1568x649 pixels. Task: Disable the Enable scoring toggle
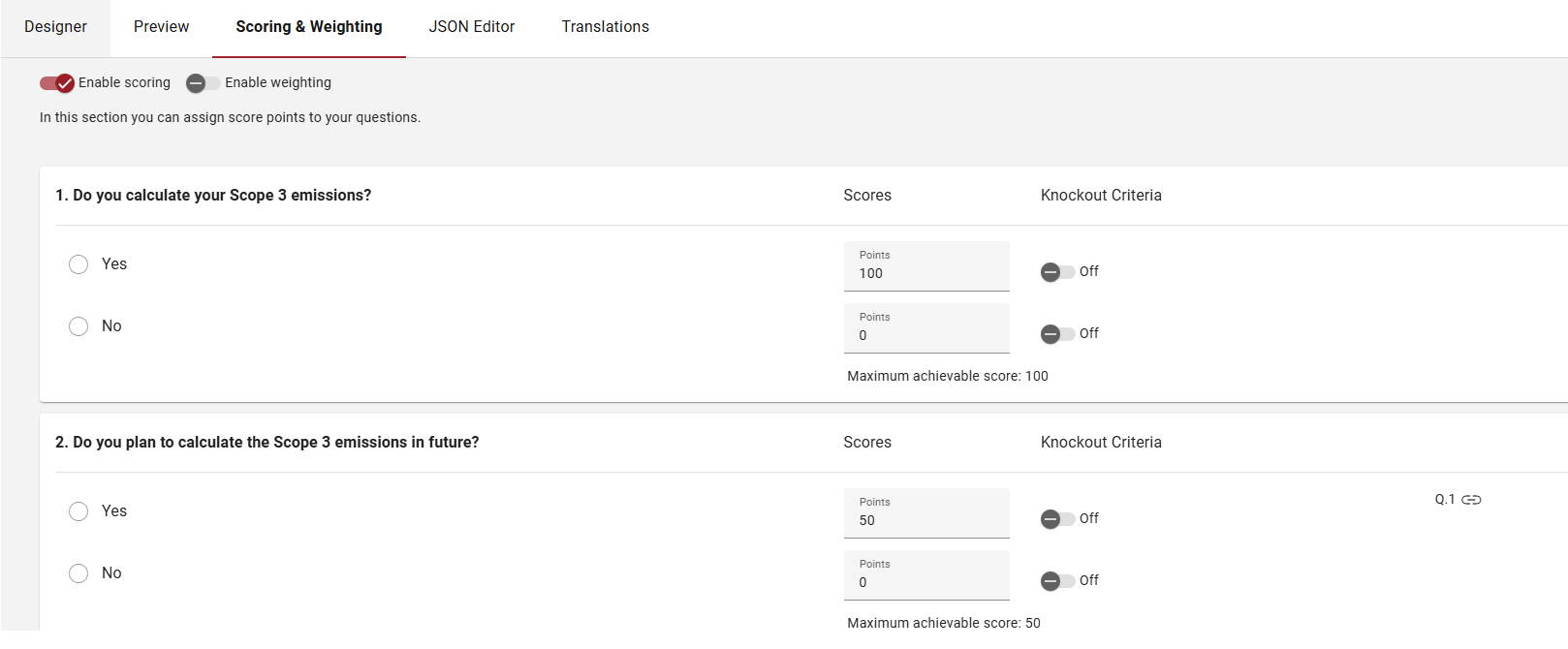point(57,83)
